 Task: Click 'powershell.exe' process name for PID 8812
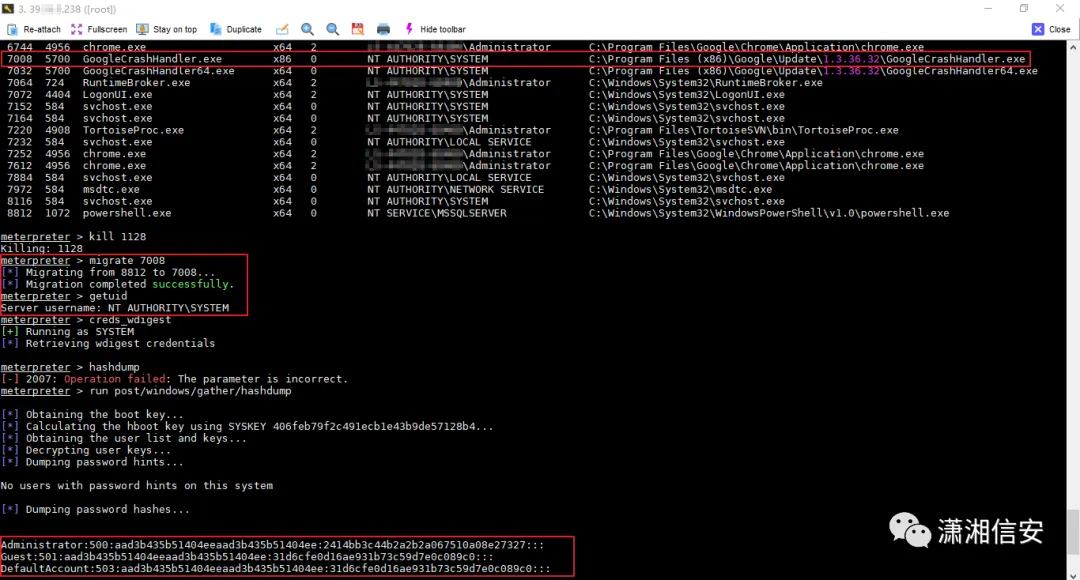point(127,213)
